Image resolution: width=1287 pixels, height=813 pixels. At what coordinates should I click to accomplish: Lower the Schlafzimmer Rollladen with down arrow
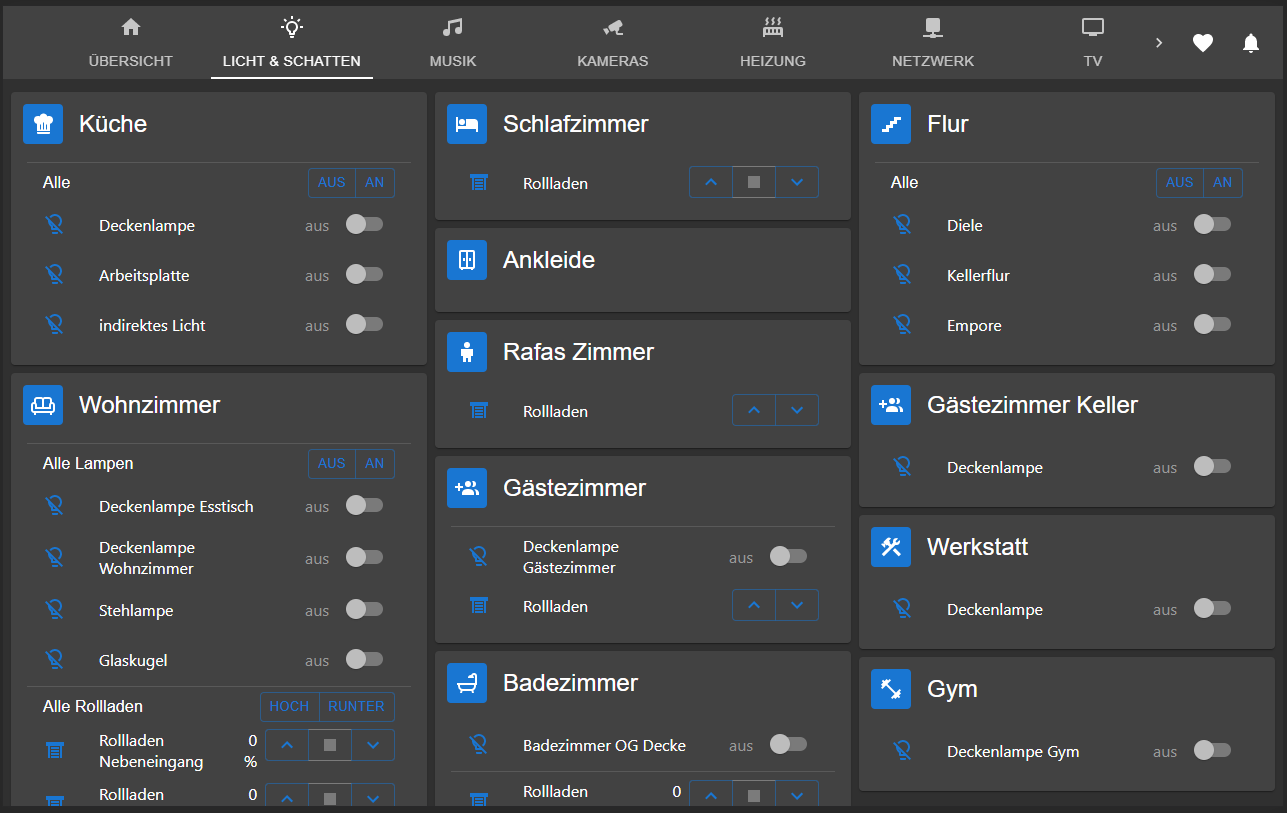pyautogui.click(x=797, y=182)
